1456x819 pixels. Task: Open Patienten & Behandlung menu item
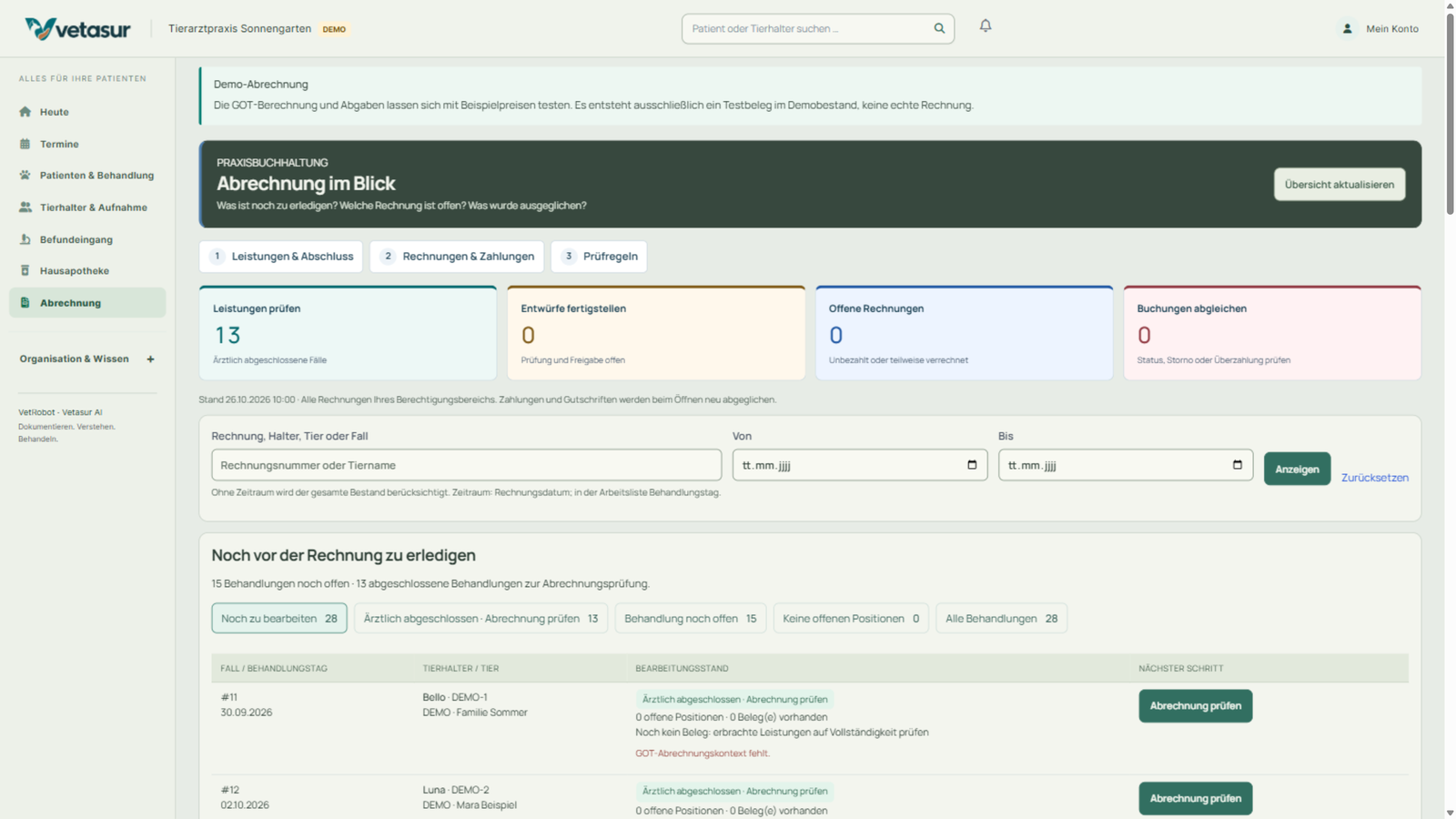point(87,176)
